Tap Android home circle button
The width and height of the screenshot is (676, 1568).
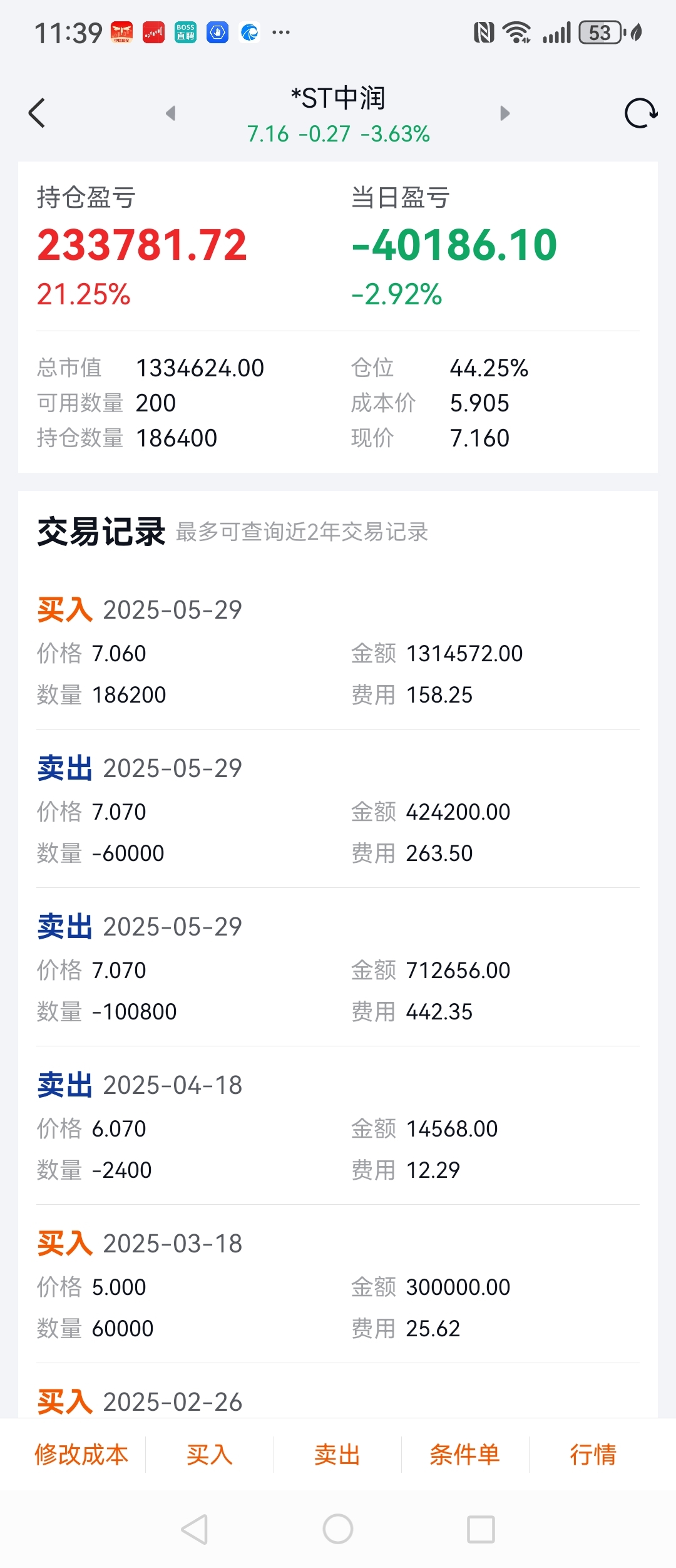338,1529
